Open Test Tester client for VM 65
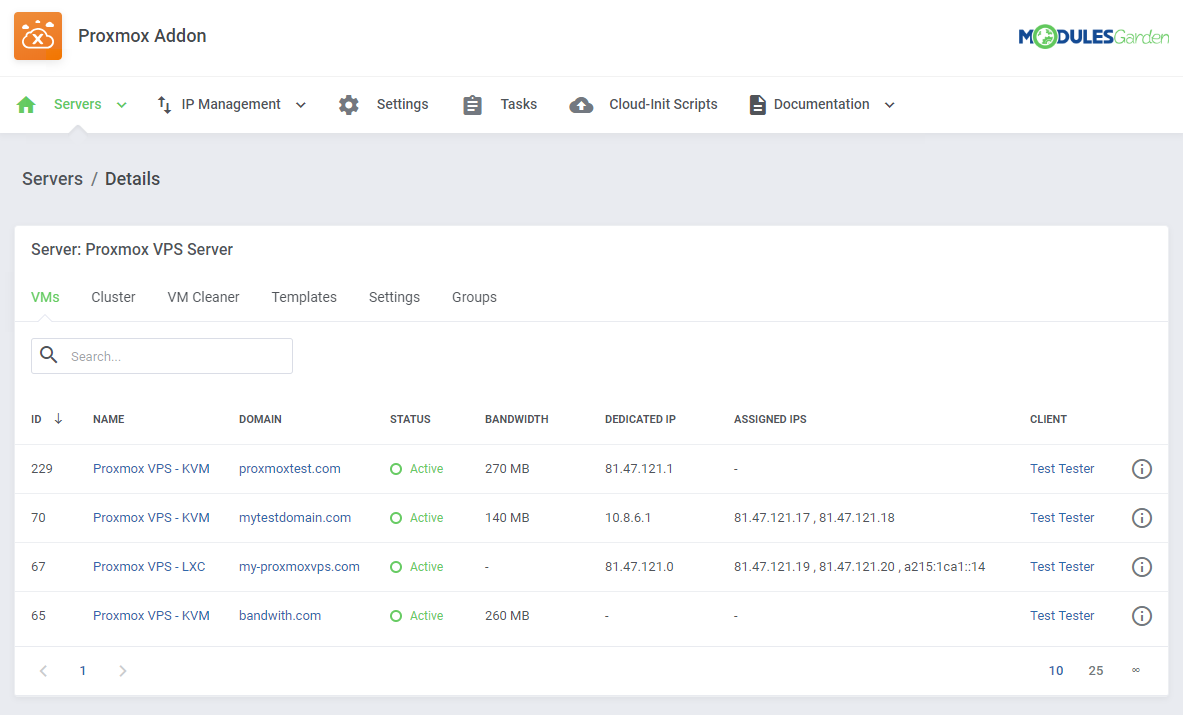 point(1062,615)
